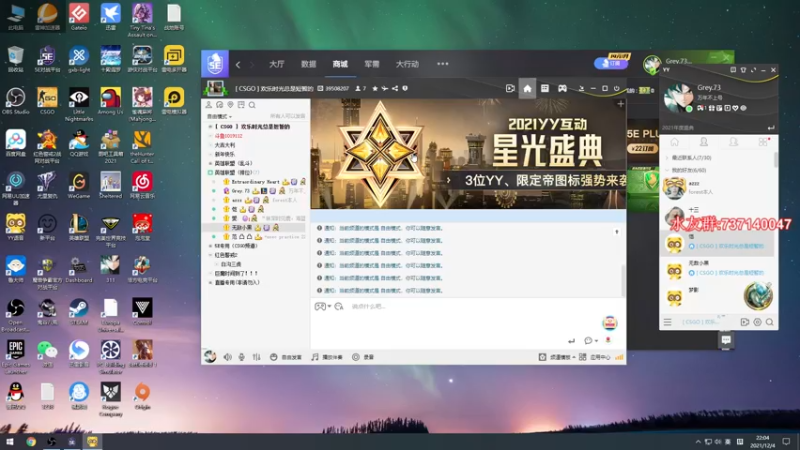Share the channel via share icon
The width and height of the screenshot is (800, 450).
[x=395, y=88]
